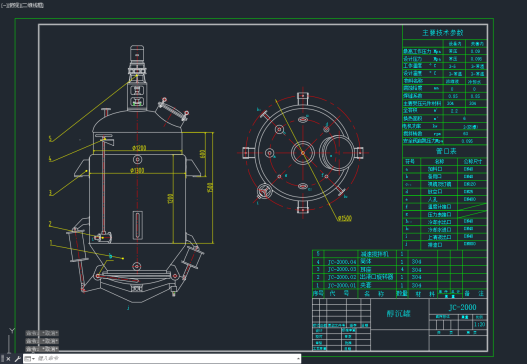Select the φ1200 dimension on elevation view
The image size is (527, 364).
coord(139,148)
